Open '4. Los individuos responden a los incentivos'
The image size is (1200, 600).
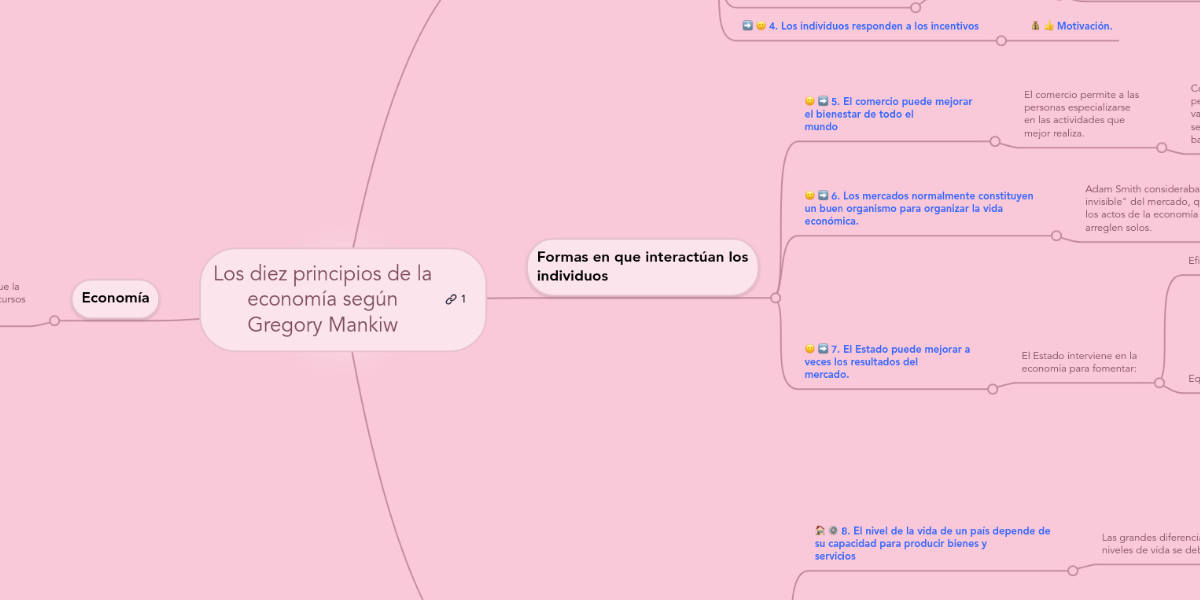point(874,26)
